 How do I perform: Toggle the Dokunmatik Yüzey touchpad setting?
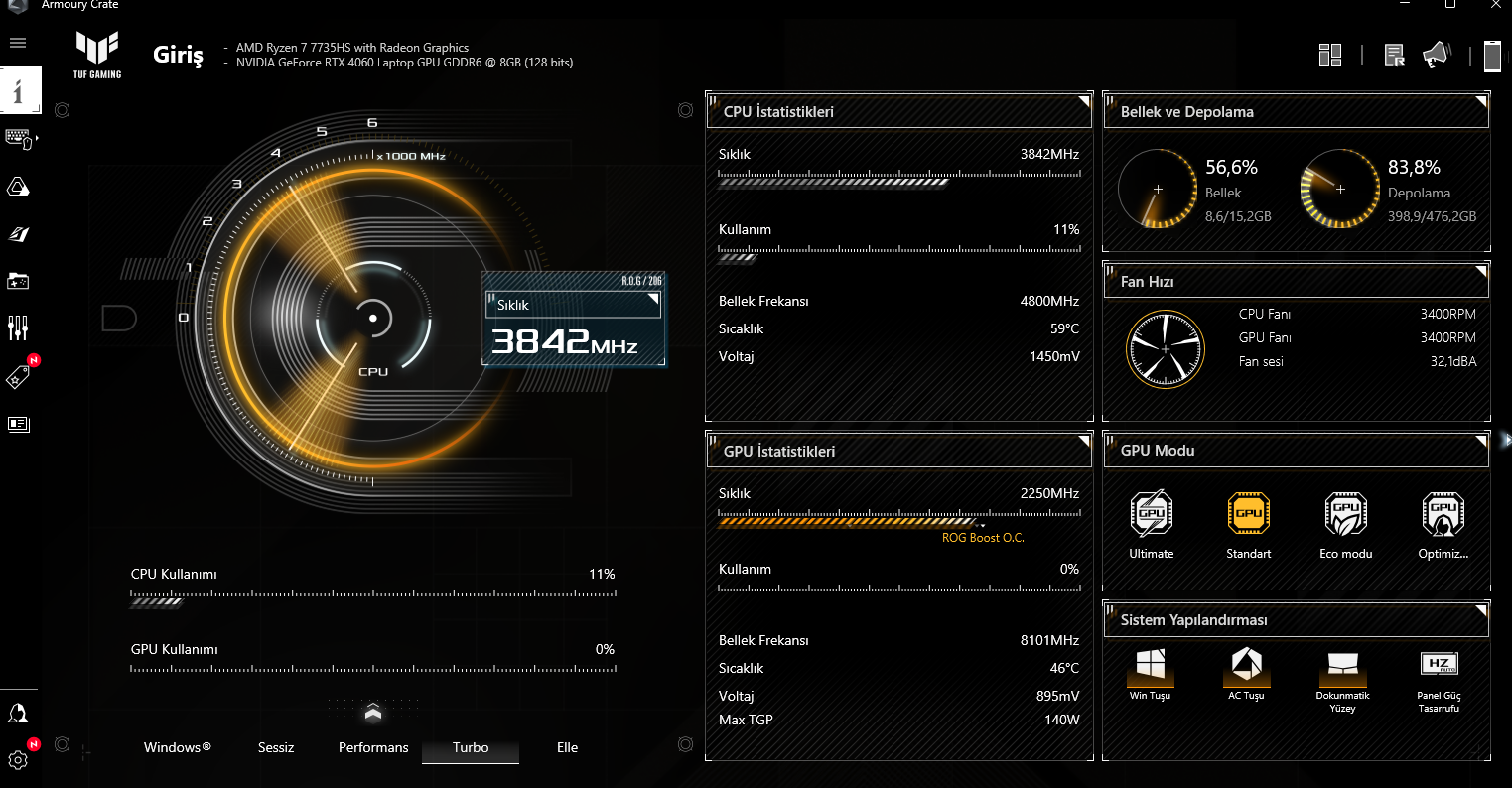click(1342, 666)
